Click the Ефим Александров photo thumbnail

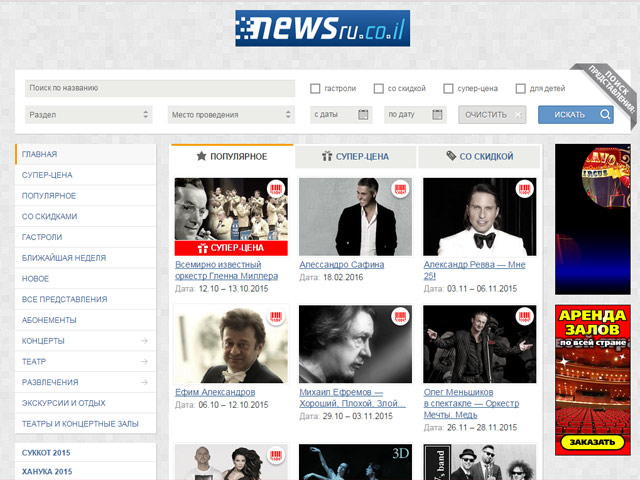pos(231,344)
